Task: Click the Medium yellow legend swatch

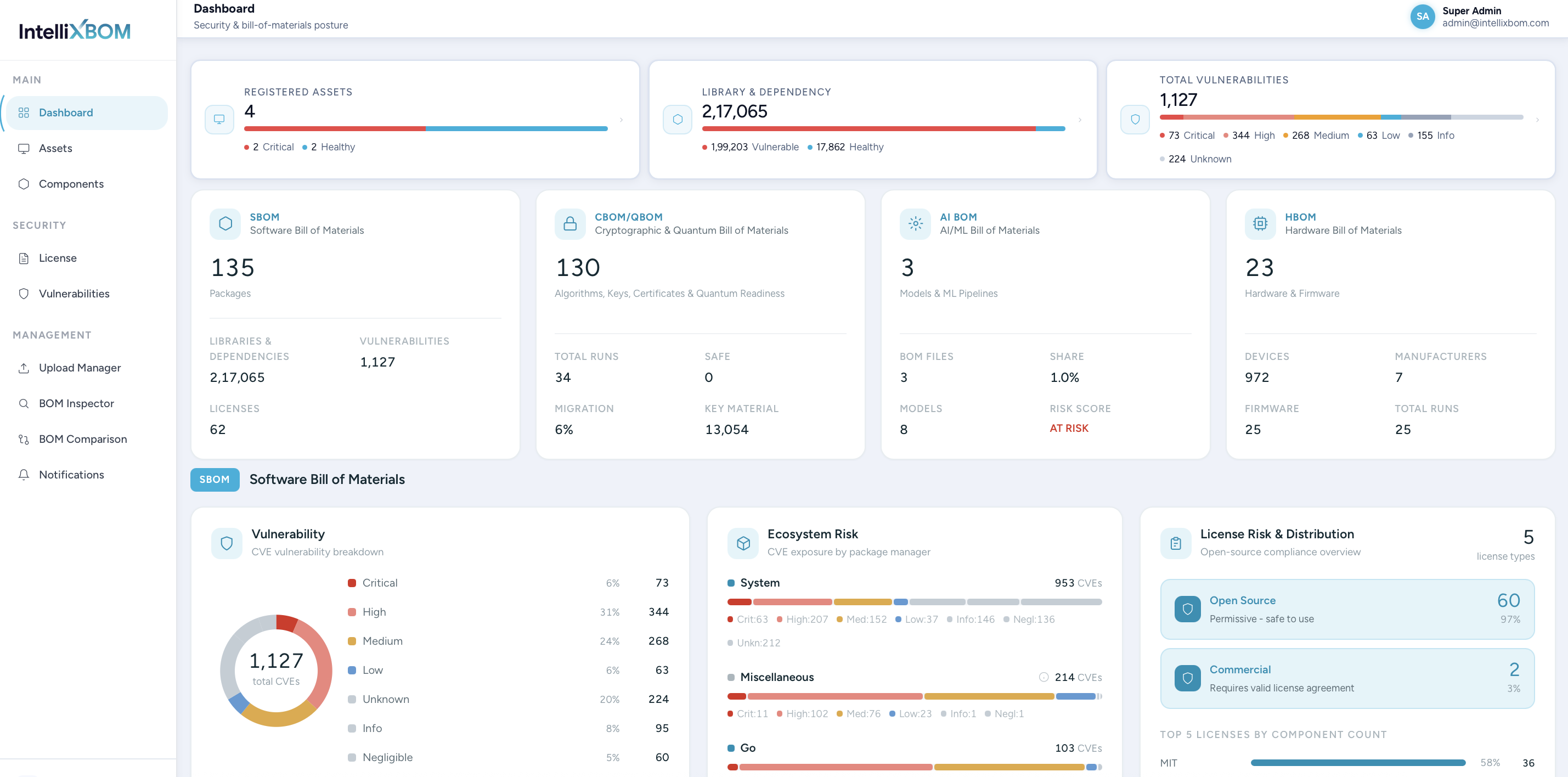Action: 352,641
